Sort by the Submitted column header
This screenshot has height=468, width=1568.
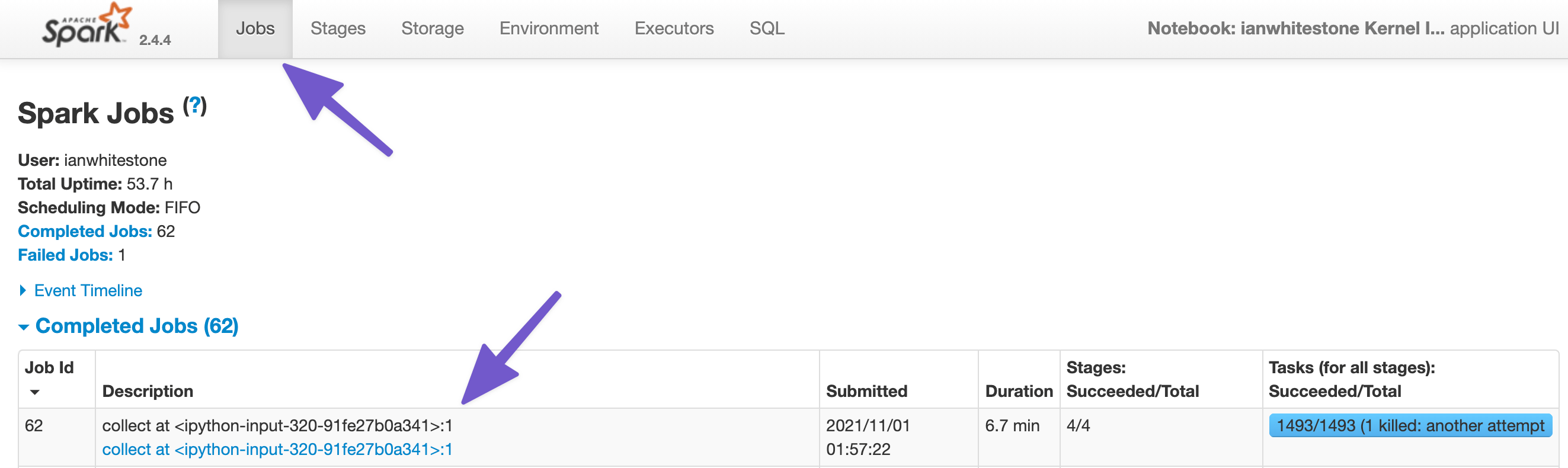866,392
